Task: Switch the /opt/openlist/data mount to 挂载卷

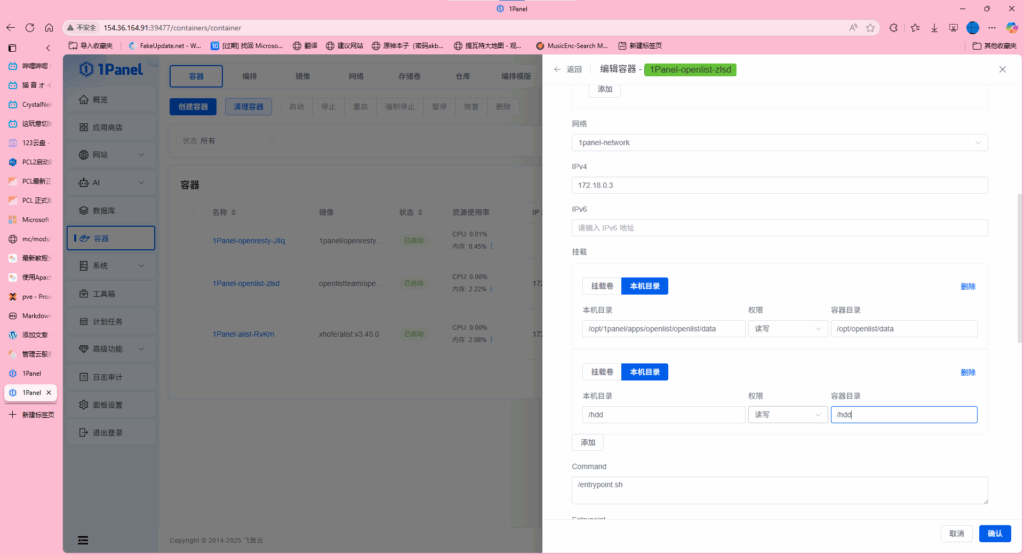Action: [601, 286]
